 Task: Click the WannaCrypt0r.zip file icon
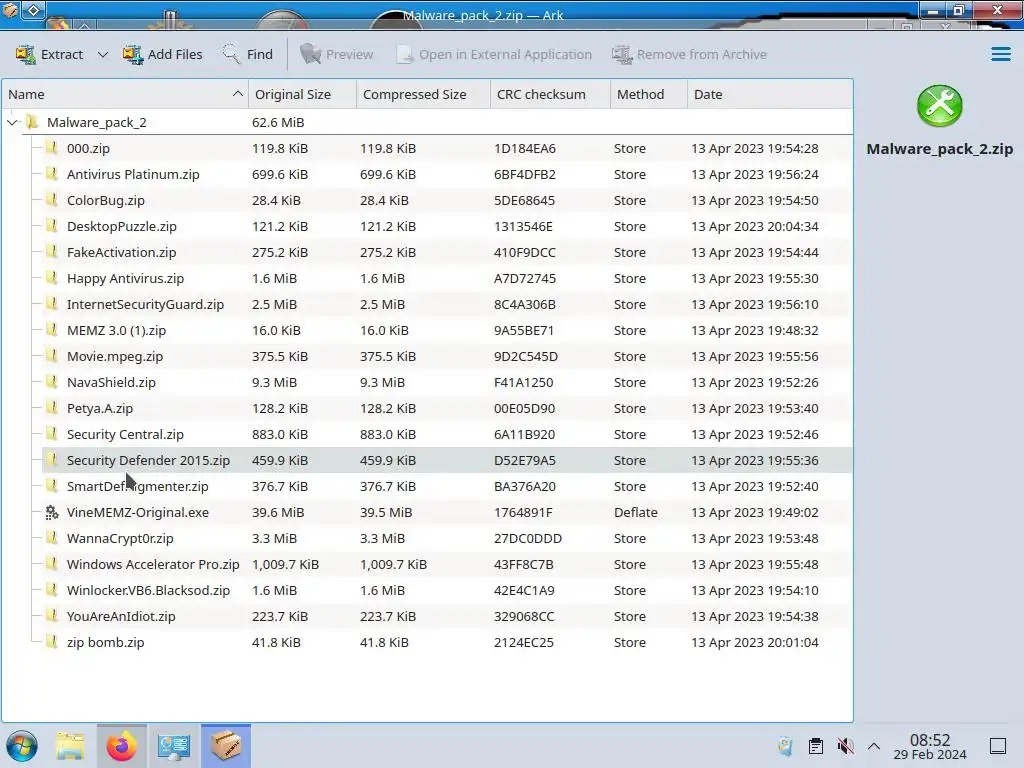pos(52,538)
